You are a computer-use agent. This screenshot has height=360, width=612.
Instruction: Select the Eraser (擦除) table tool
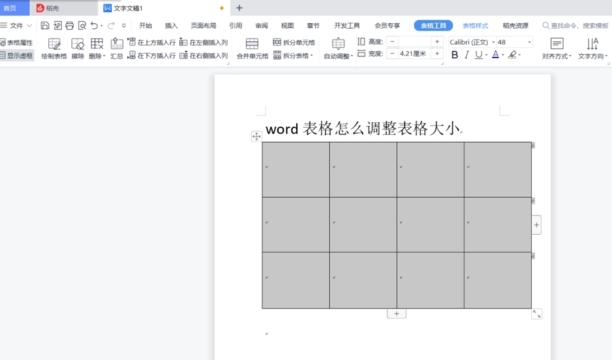pos(78,48)
